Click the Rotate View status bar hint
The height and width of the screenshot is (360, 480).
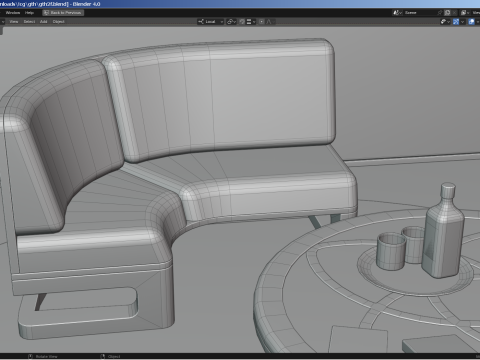(x=43, y=356)
